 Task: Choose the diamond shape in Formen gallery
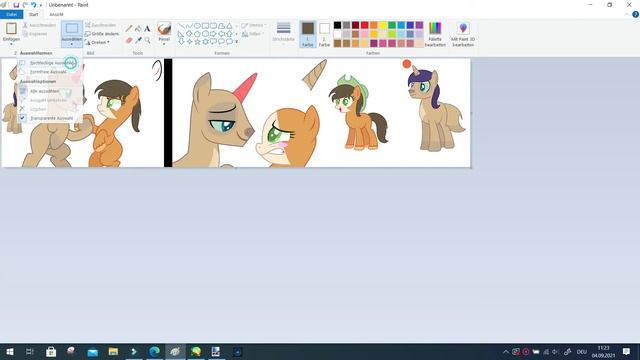coord(189,34)
